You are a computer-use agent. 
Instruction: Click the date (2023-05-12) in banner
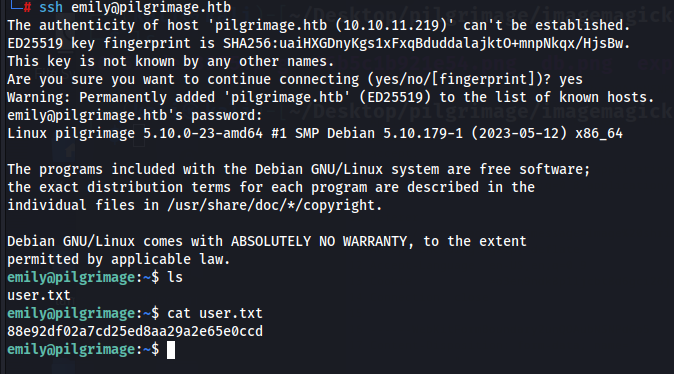tap(519, 134)
